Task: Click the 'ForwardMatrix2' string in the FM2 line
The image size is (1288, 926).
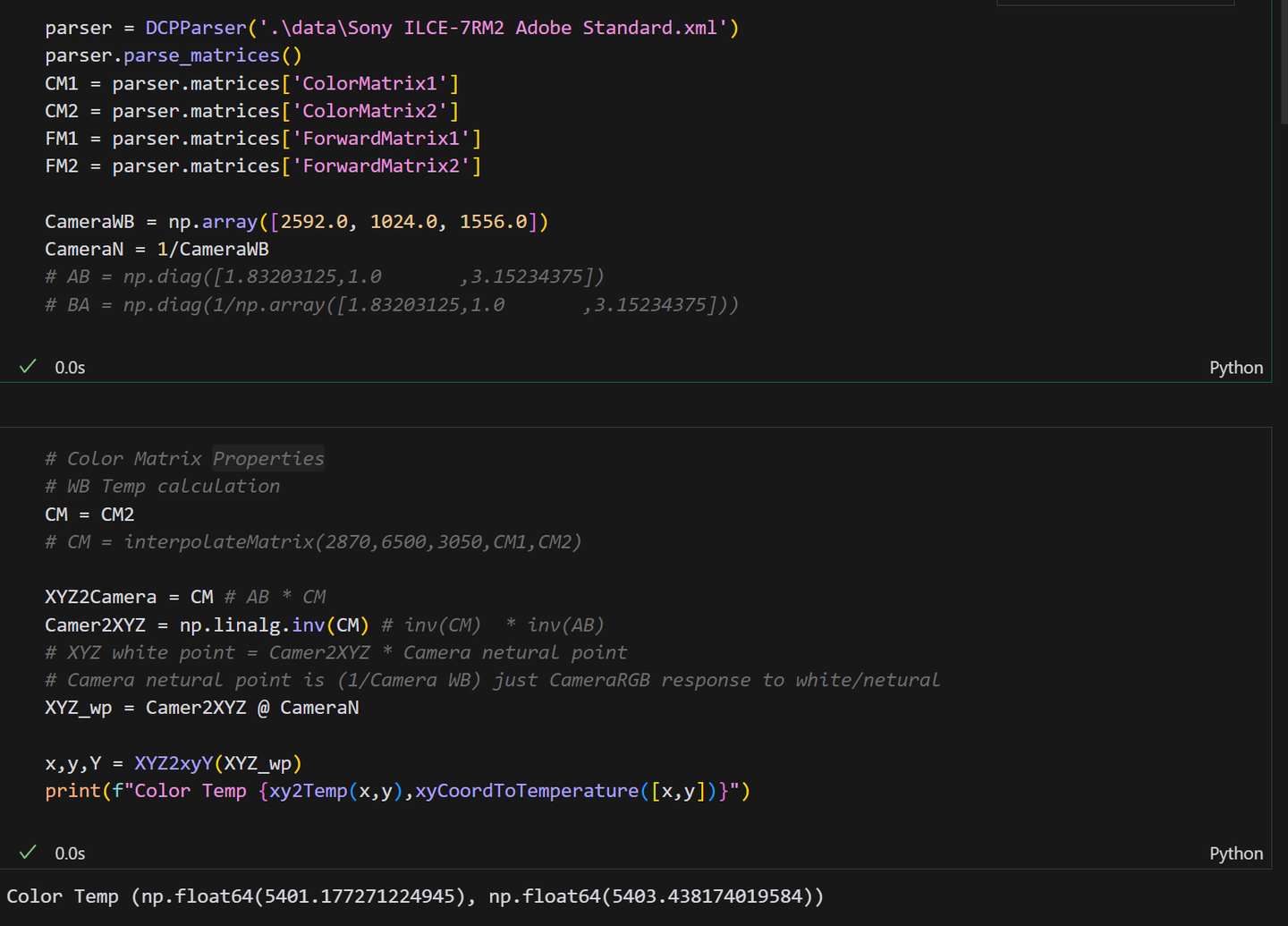Action: pyautogui.click(x=381, y=166)
